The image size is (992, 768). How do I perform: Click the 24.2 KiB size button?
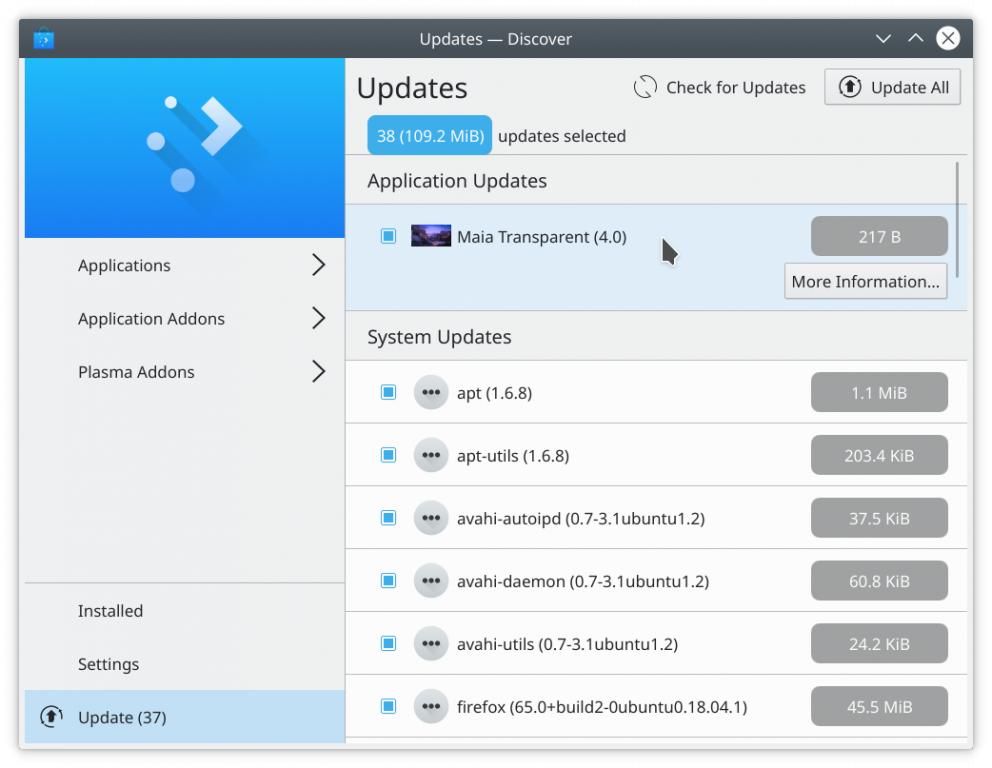(x=879, y=643)
